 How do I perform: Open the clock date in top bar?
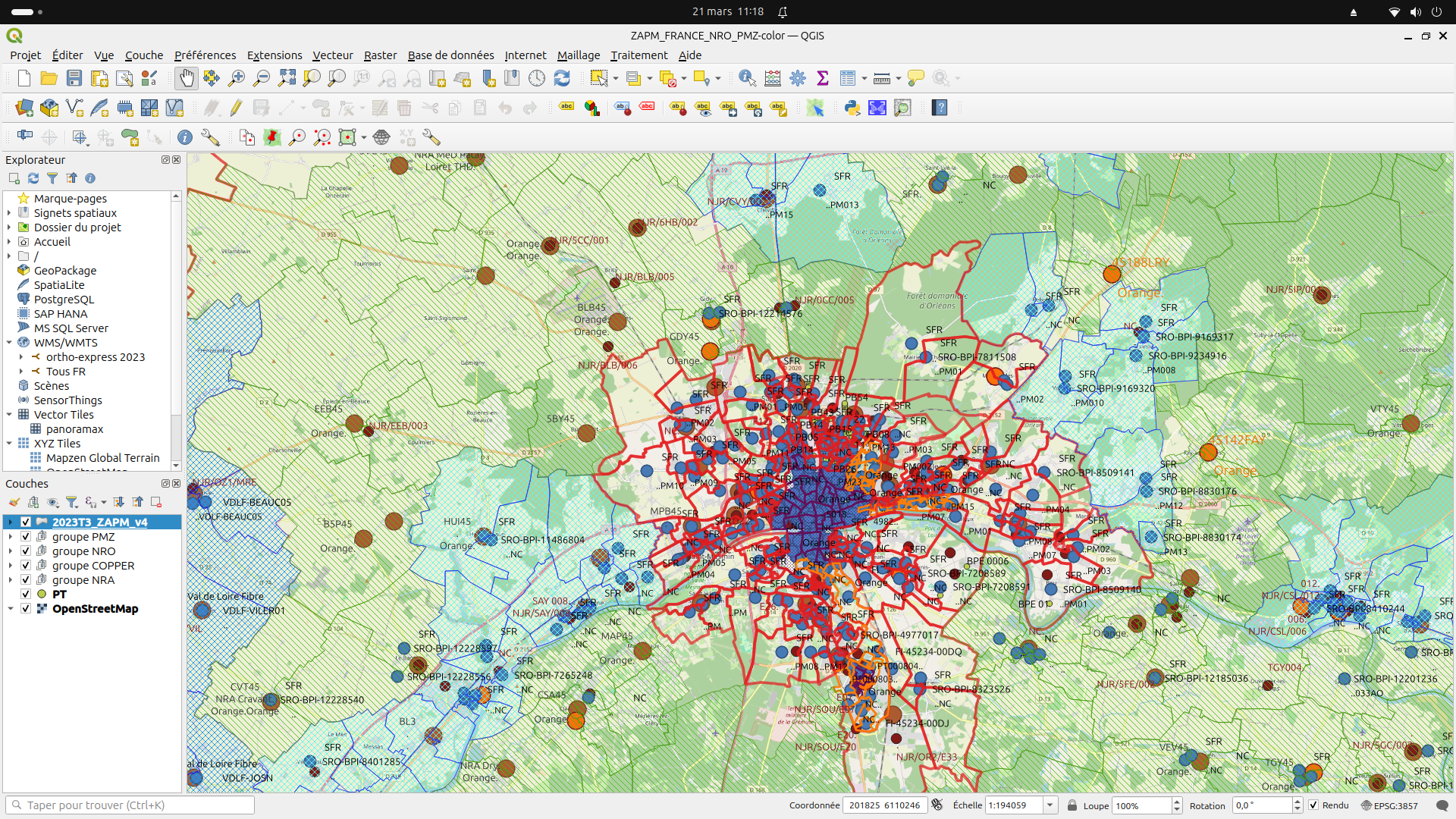click(x=727, y=11)
